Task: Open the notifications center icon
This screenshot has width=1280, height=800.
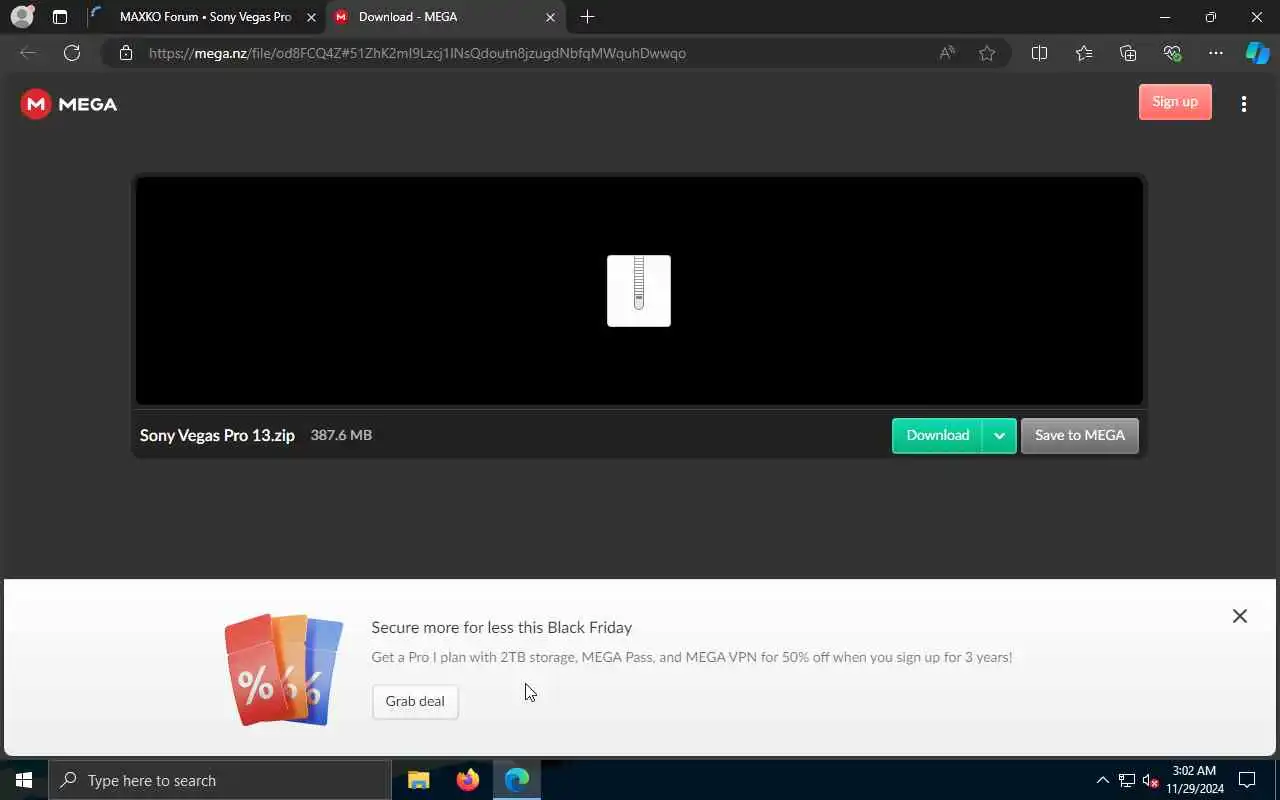Action: (x=1247, y=780)
